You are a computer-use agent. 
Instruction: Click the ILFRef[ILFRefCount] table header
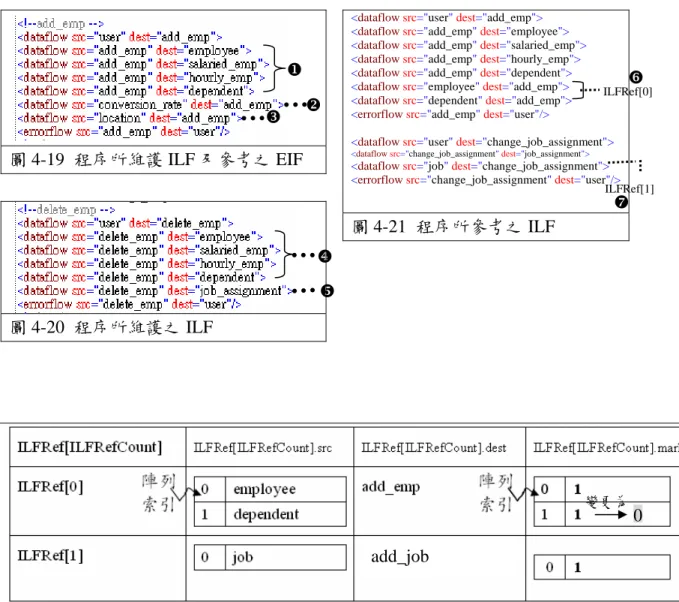(x=90, y=447)
